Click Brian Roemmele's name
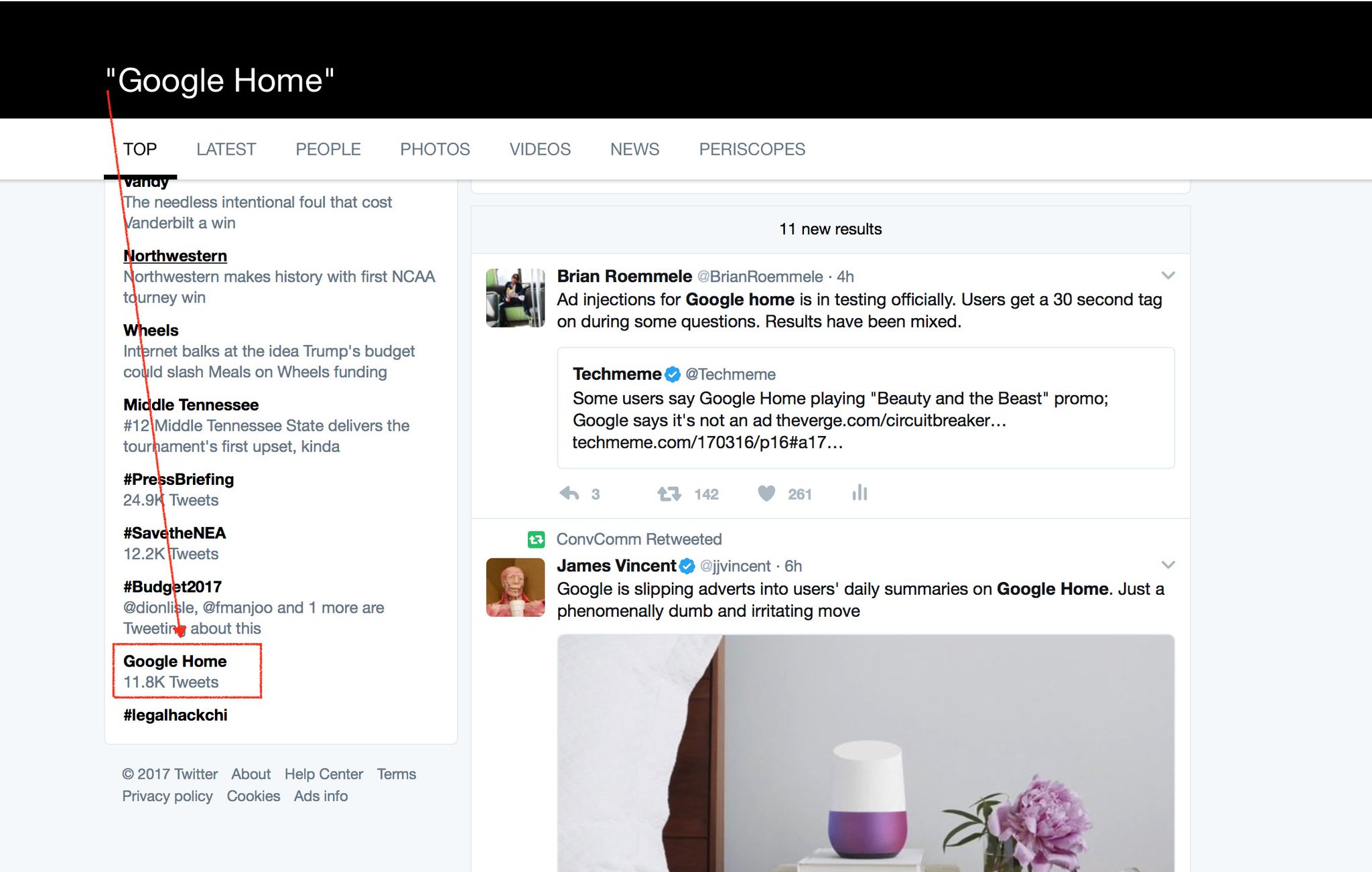The height and width of the screenshot is (872, 1372). click(x=624, y=276)
